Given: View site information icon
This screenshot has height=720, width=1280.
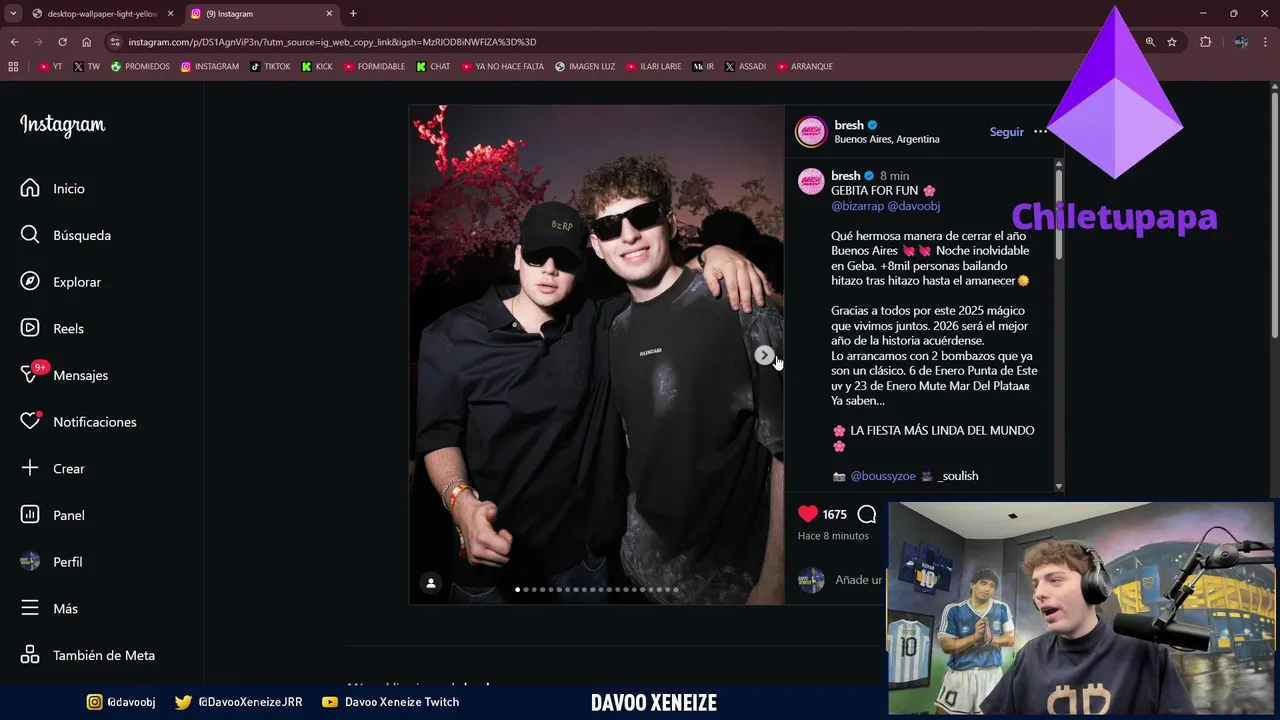Looking at the screenshot, I should coord(115,42).
